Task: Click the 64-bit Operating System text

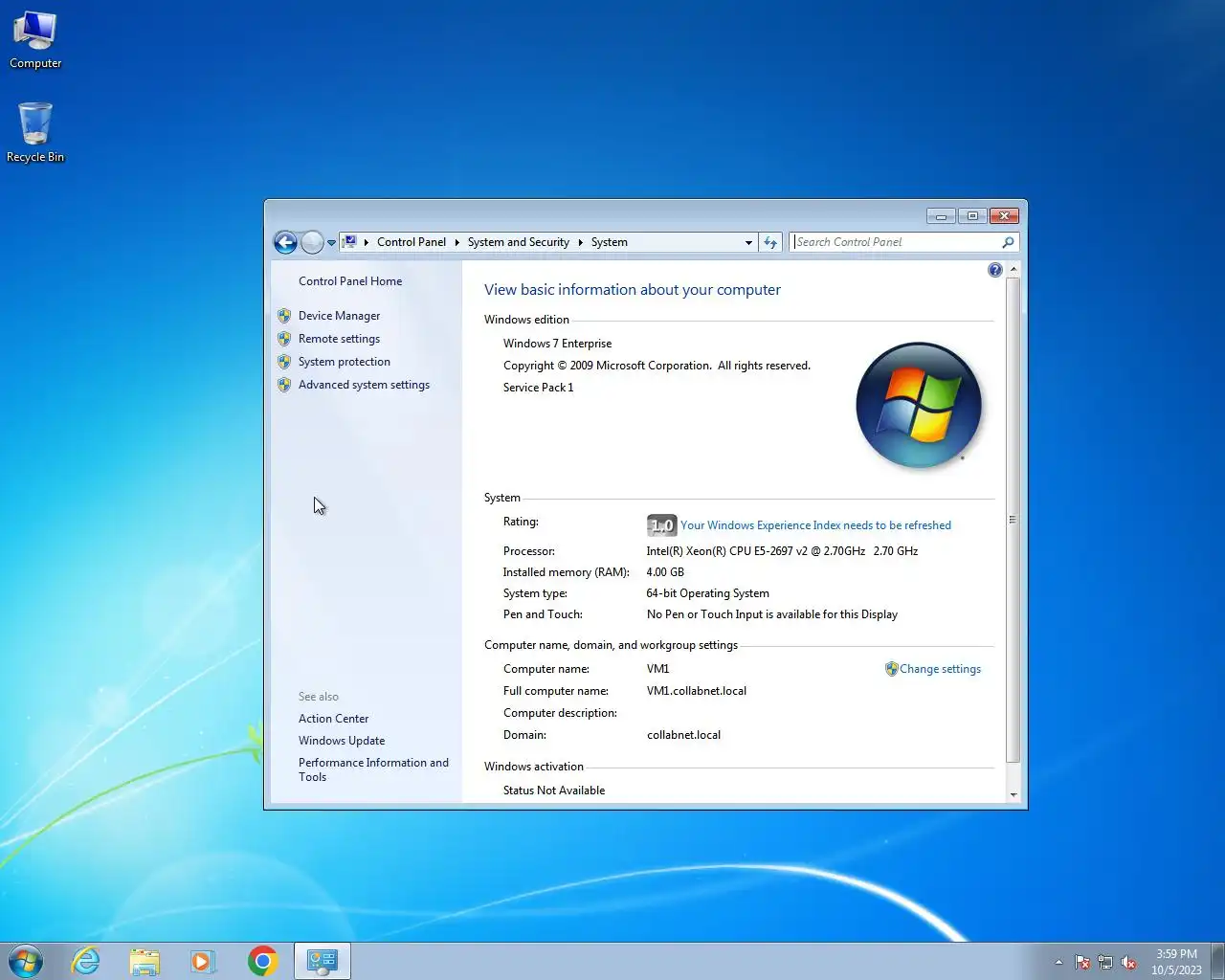Action: pos(707,593)
